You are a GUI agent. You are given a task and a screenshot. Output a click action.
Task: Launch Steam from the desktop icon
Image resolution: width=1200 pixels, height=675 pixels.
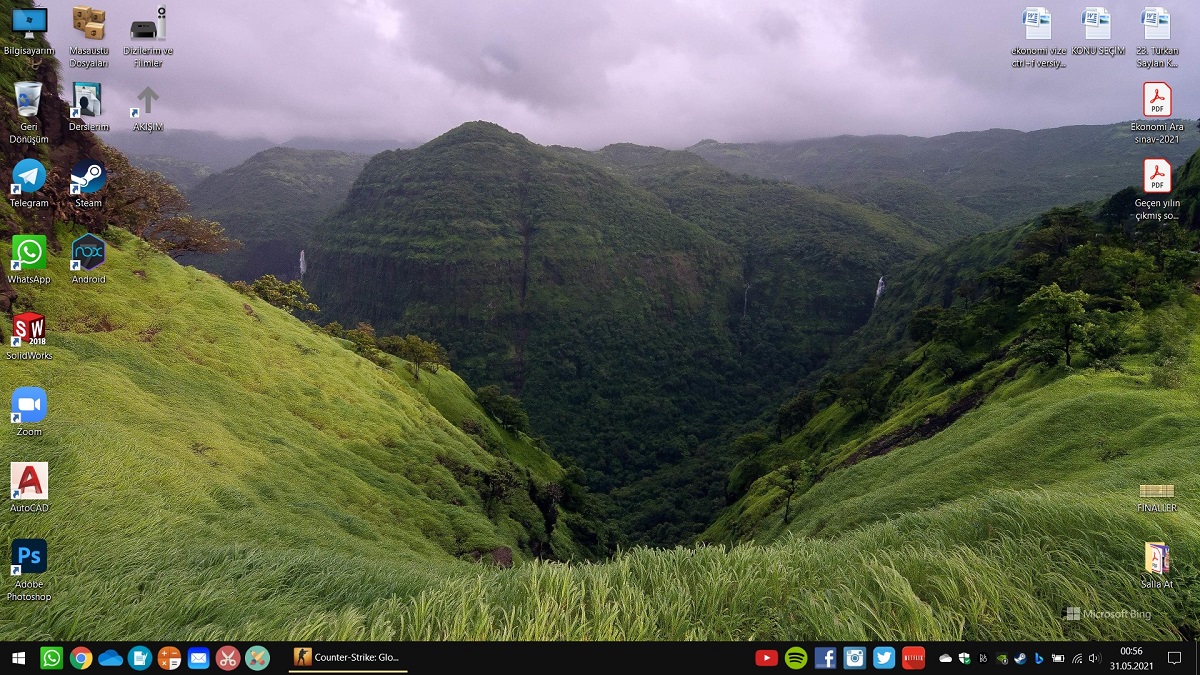(x=88, y=177)
